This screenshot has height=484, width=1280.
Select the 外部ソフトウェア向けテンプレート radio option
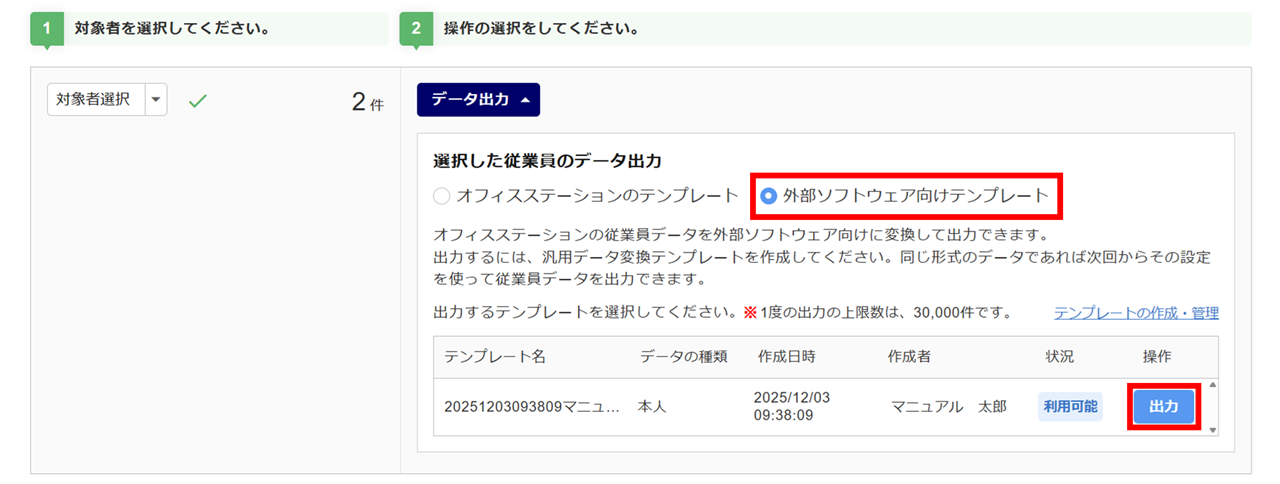click(x=768, y=196)
